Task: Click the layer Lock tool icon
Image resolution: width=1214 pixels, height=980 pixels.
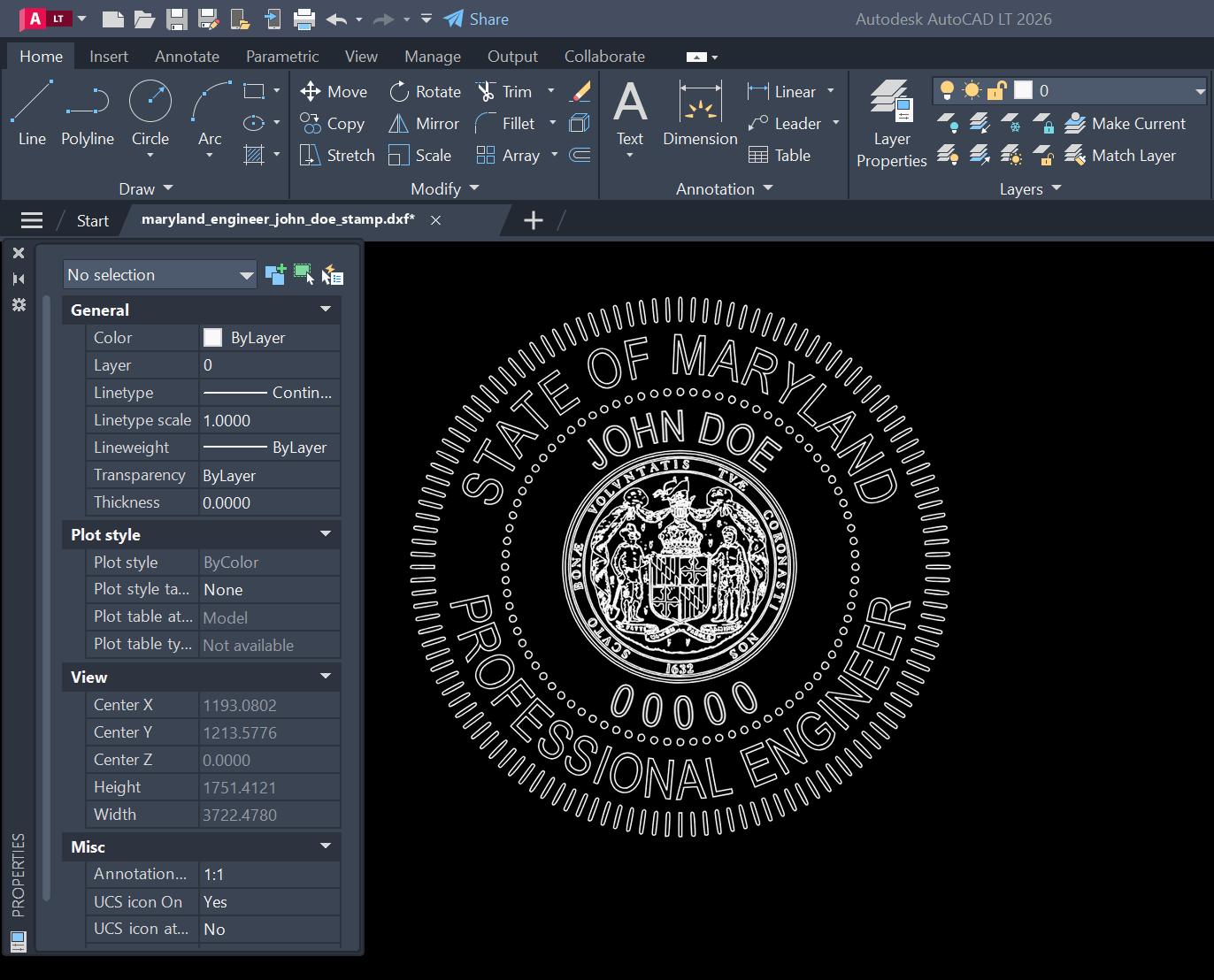Action: point(1043,123)
